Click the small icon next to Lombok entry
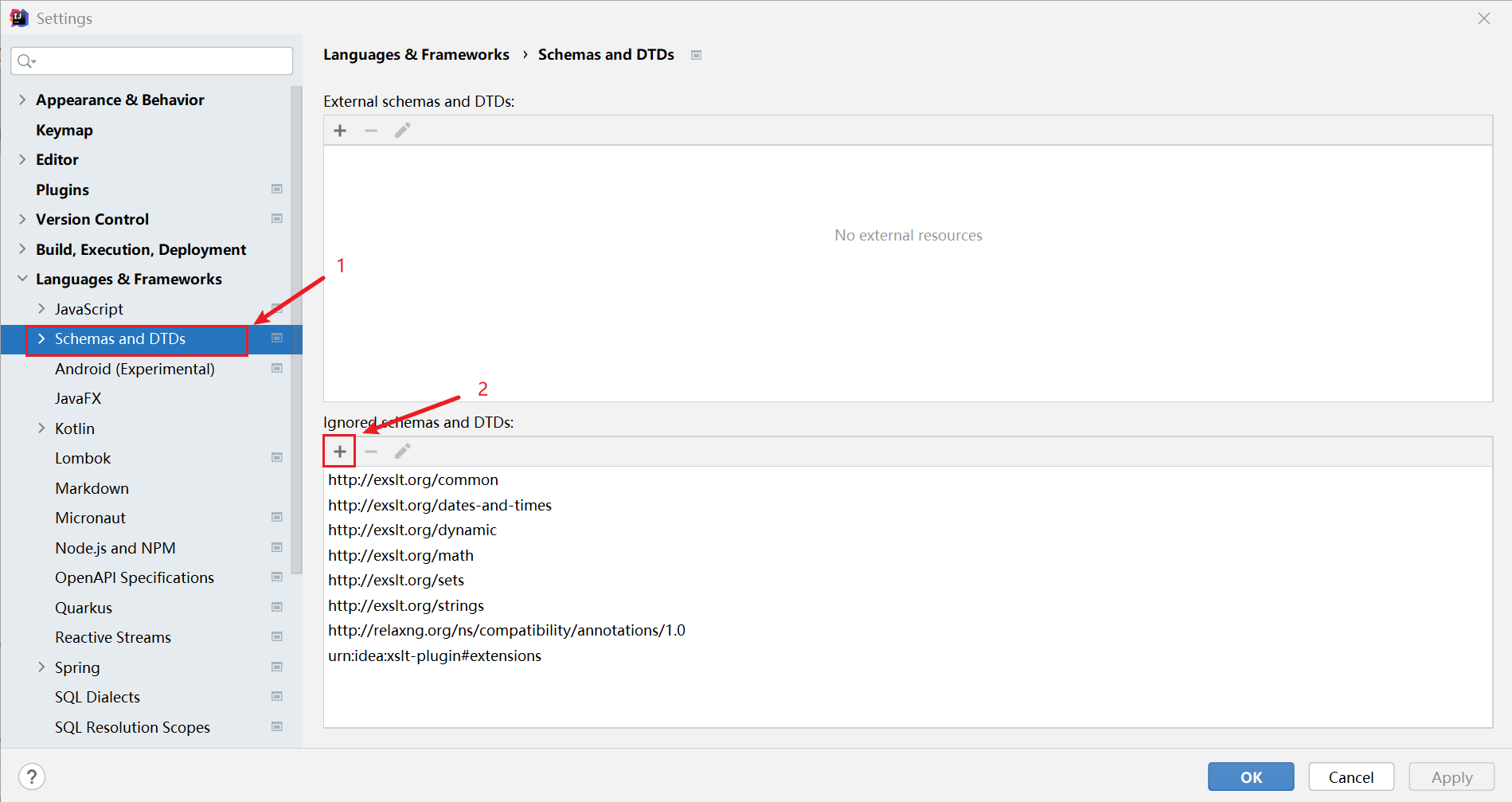 (276, 457)
